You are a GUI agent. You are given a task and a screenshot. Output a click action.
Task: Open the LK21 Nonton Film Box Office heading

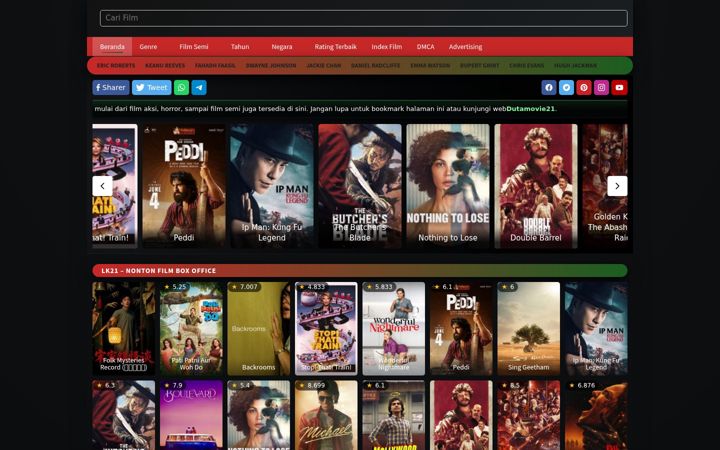tap(158, 270)
